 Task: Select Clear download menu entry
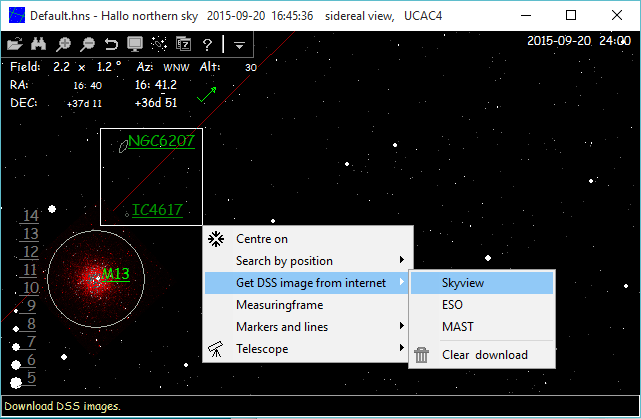pos(482,355)
